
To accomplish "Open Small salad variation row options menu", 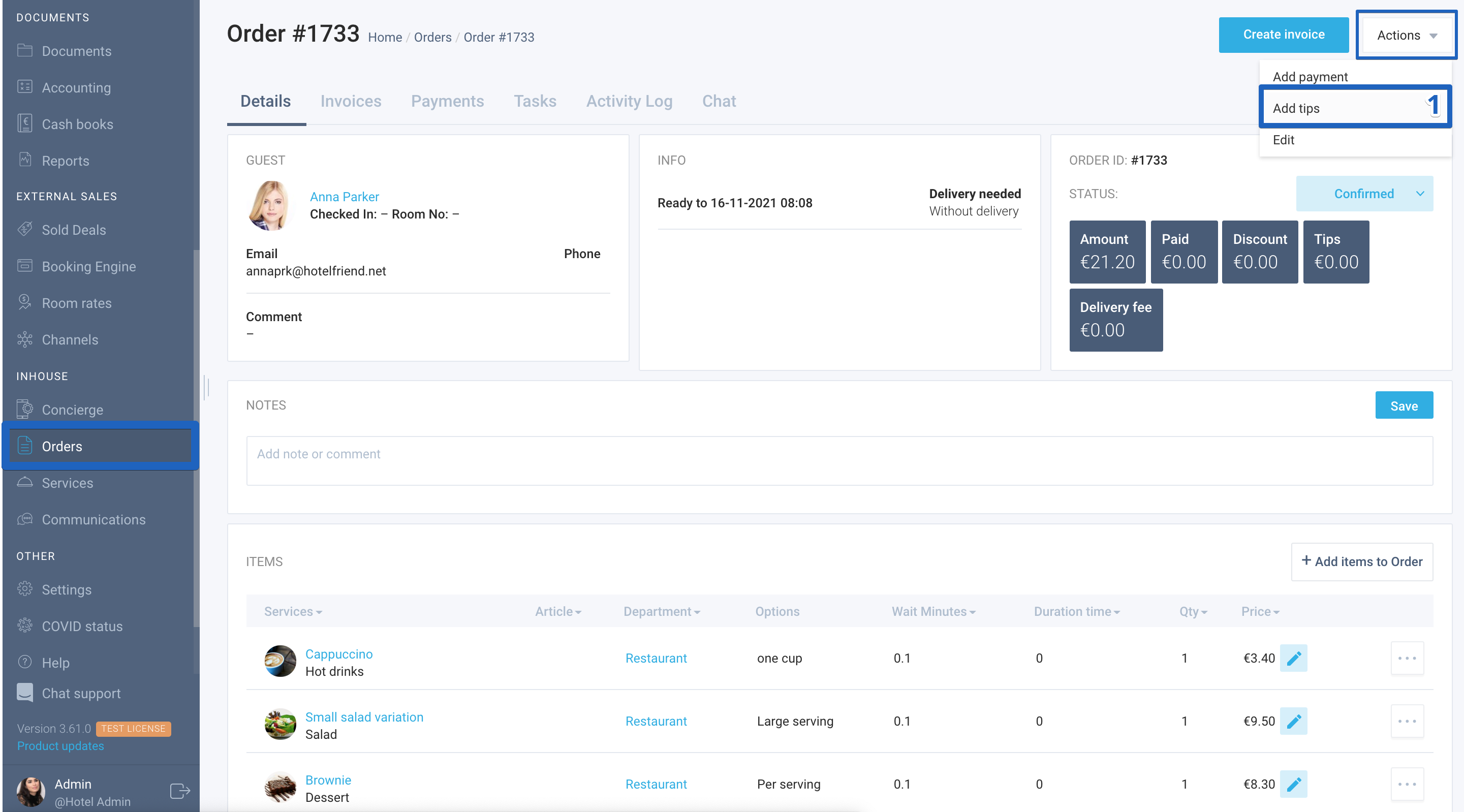I will [x=1407, y=721].
